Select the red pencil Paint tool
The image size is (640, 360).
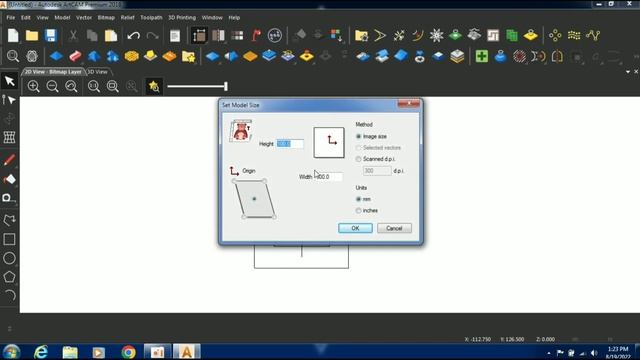[9, 160]
